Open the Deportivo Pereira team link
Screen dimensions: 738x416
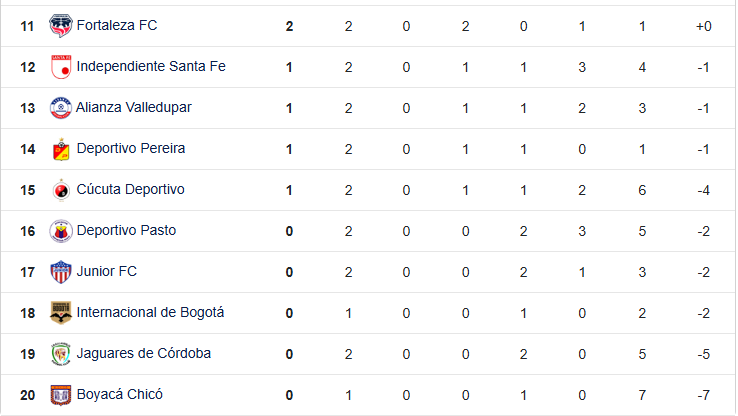[131, 148]
